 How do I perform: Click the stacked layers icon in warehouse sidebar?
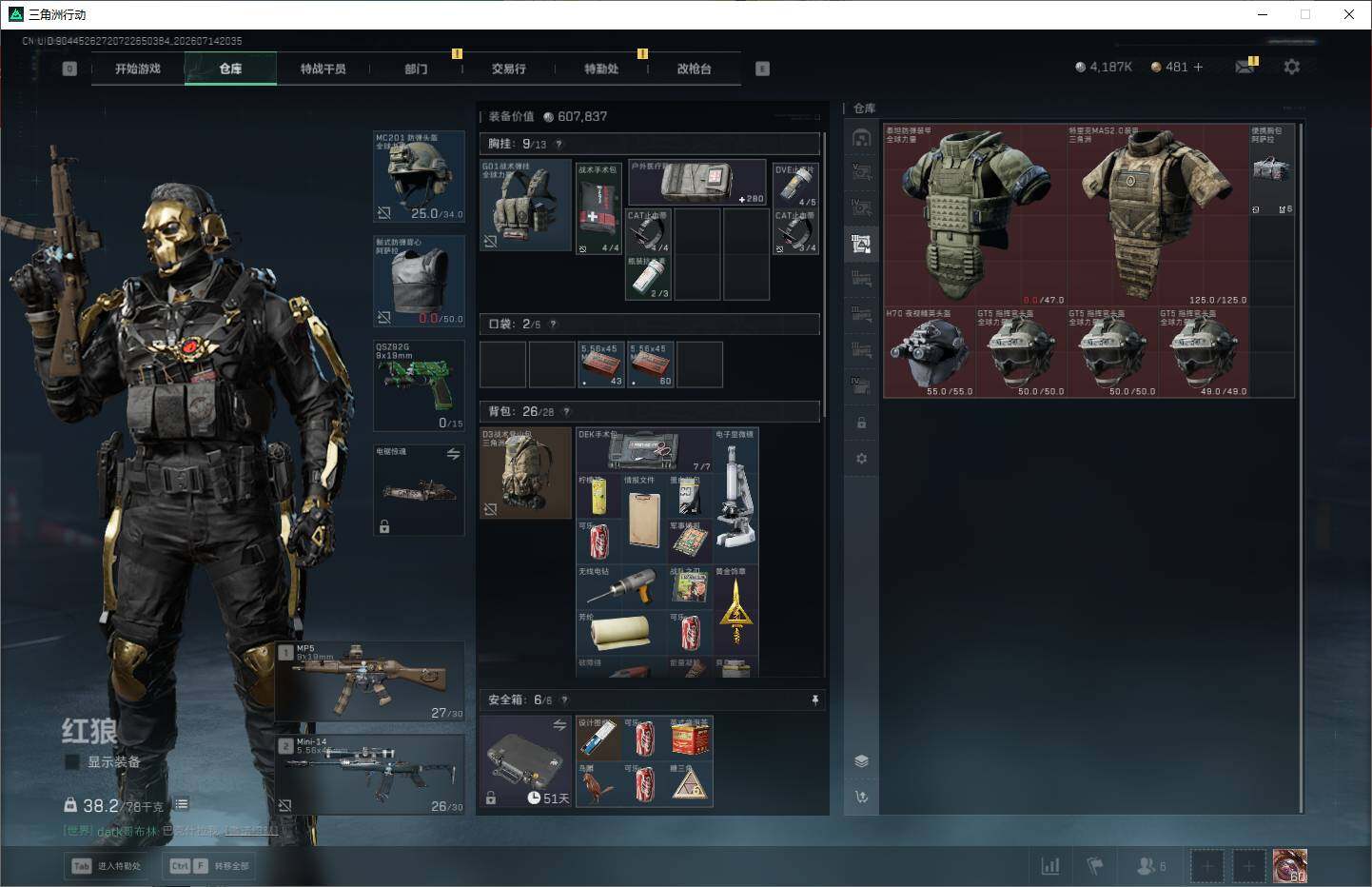click(x=861, y=760)
